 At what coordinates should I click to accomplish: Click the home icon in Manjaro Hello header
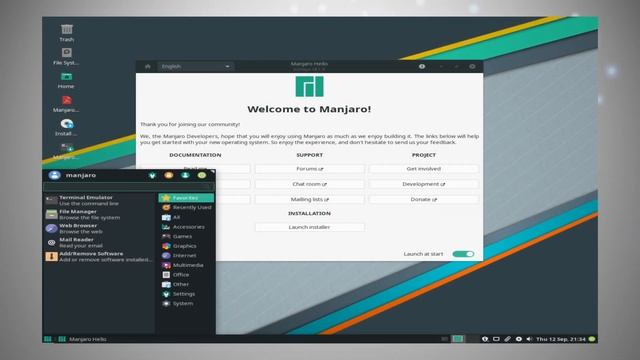(x=148, y=66)
